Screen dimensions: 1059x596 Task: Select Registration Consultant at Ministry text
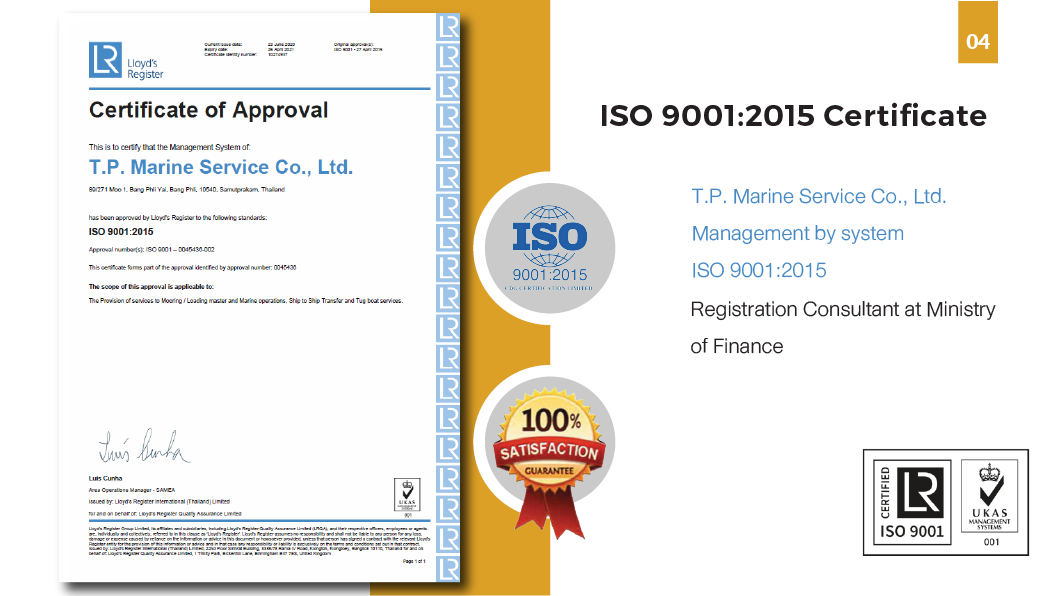(842, 309)
